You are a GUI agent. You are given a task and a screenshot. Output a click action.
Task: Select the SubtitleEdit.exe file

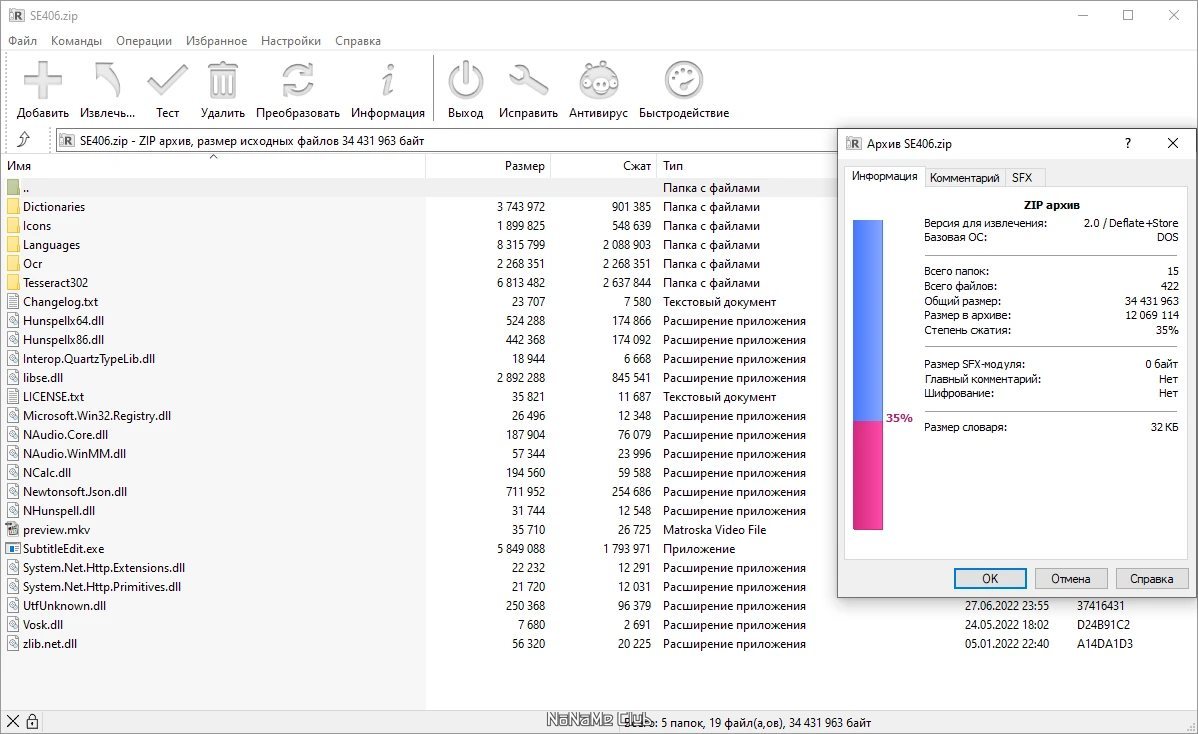tap(63, 549)
